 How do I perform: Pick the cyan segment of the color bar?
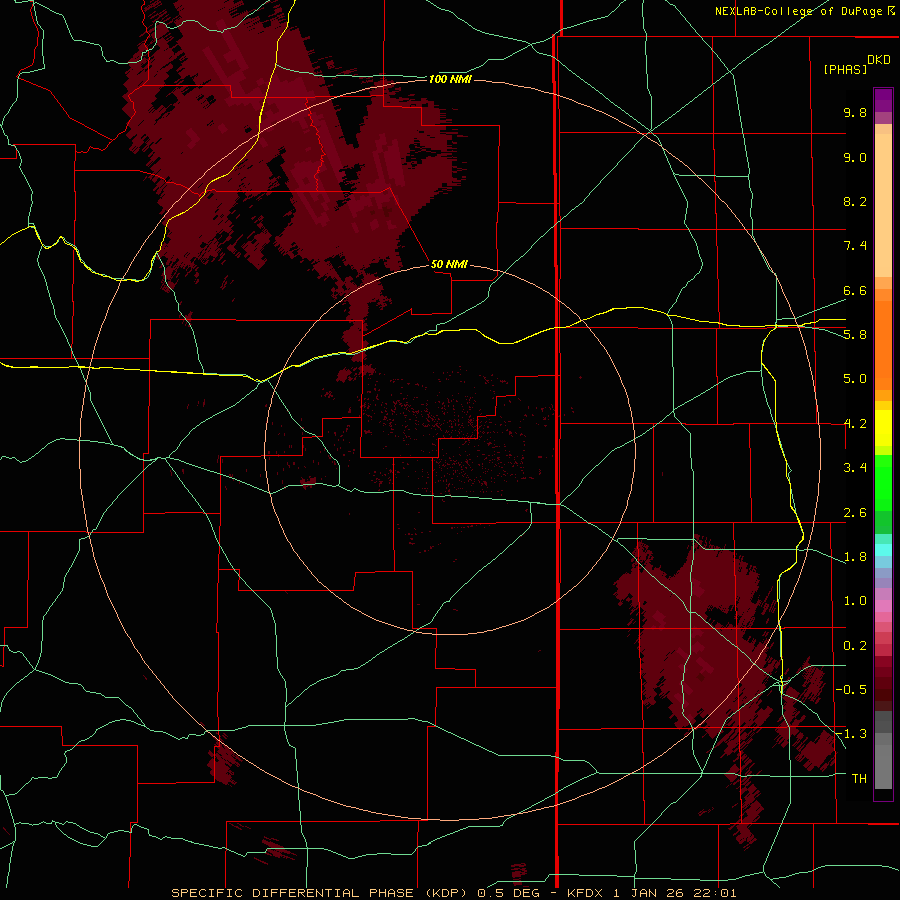click(883, 550)
